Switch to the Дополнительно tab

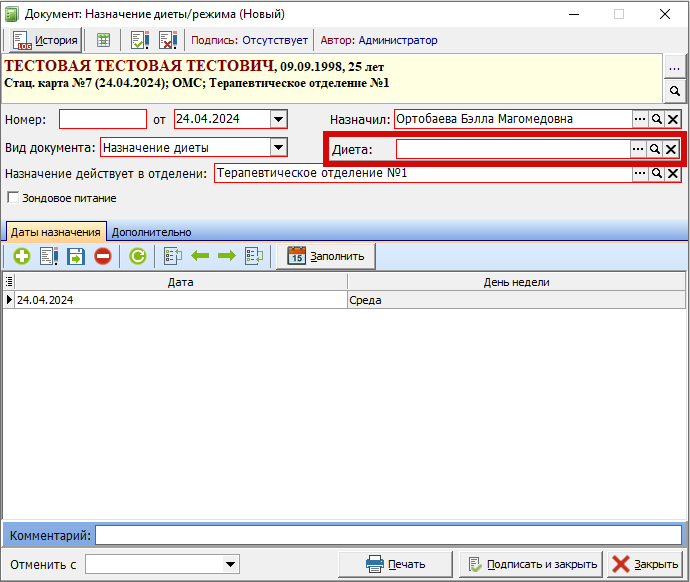coord(151,231)
